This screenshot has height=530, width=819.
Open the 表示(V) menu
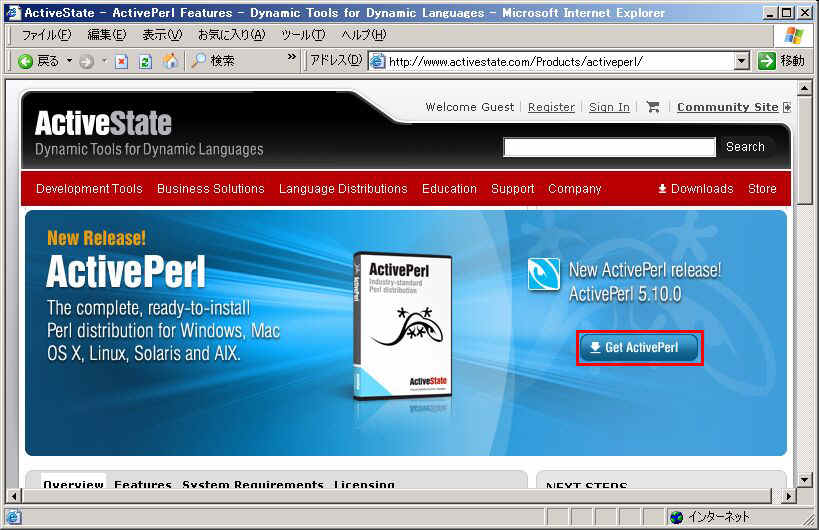(x=162, y=35)
